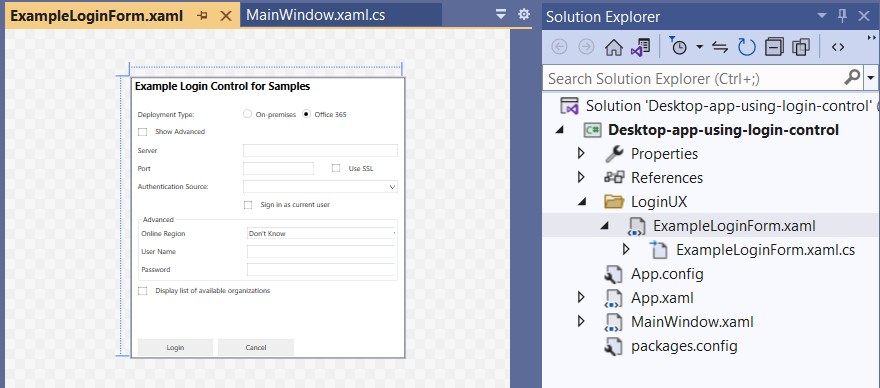Click the Properties wrench icon
Screen dimensions: 880x388
614,153
